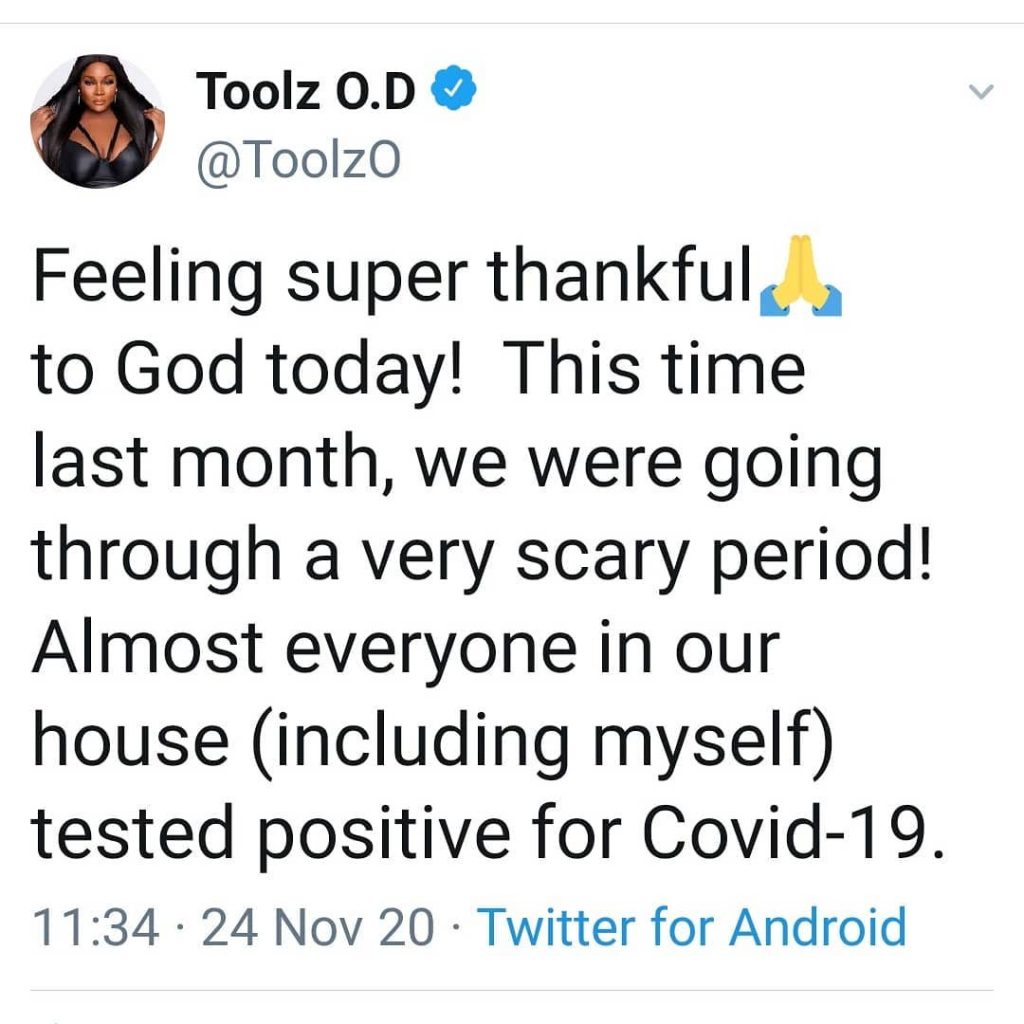Image resolution: width=1024 pixels, height=1024 pixels.
Task: Click the praying hands emoji
Action: point(801,276)
